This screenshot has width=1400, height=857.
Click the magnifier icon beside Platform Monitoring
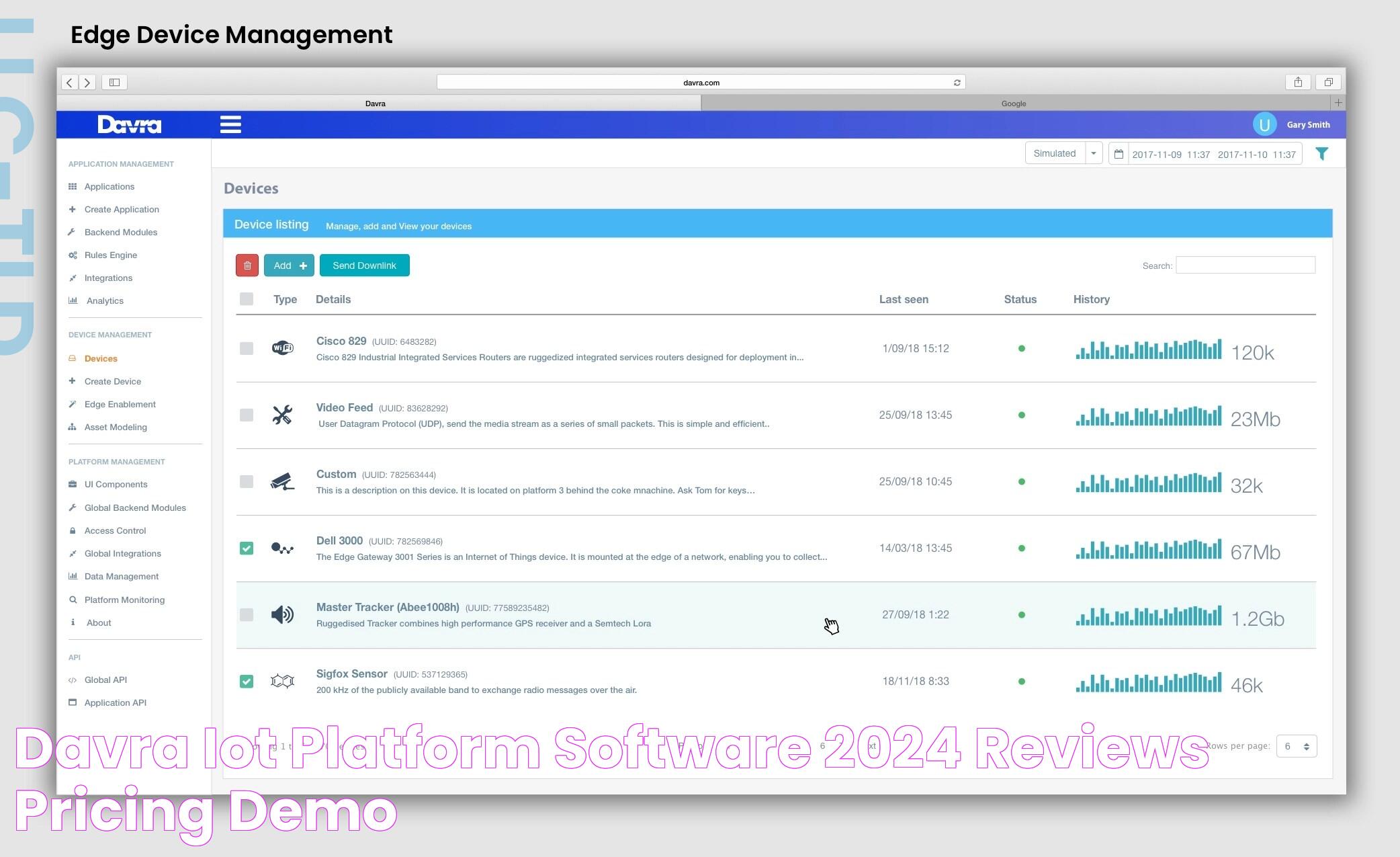(x=73, y=600)
